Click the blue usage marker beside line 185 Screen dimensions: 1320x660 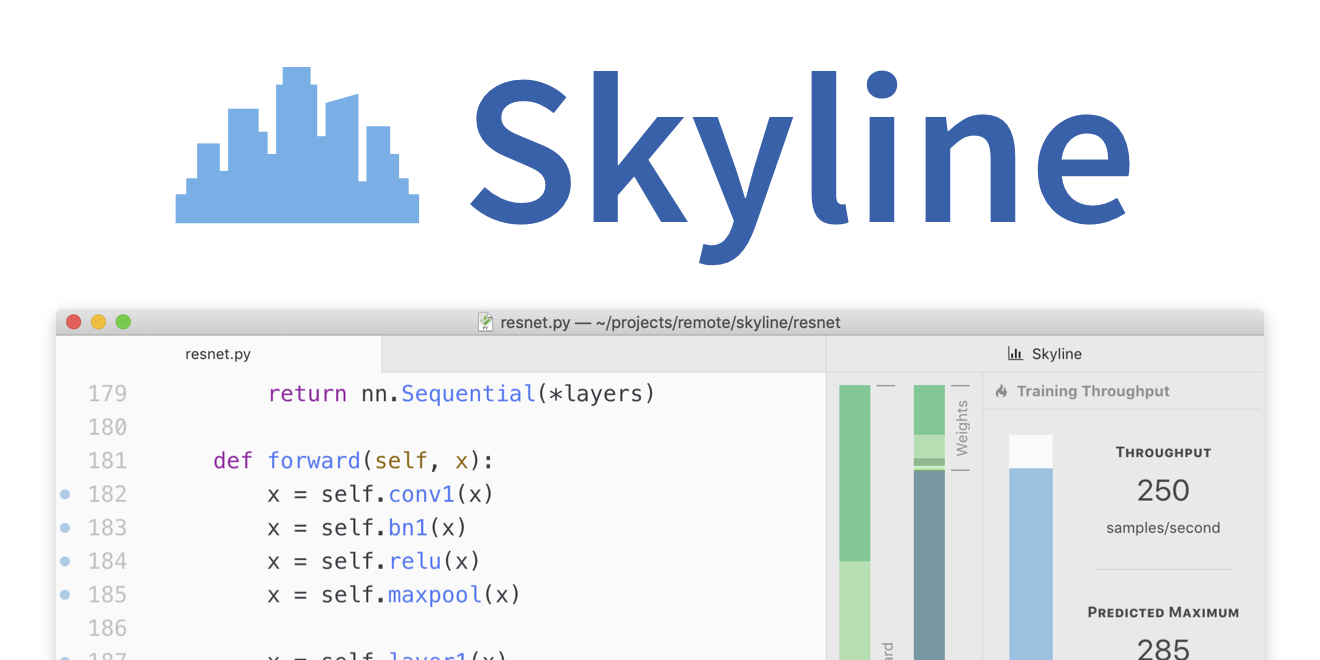point(64,594)
